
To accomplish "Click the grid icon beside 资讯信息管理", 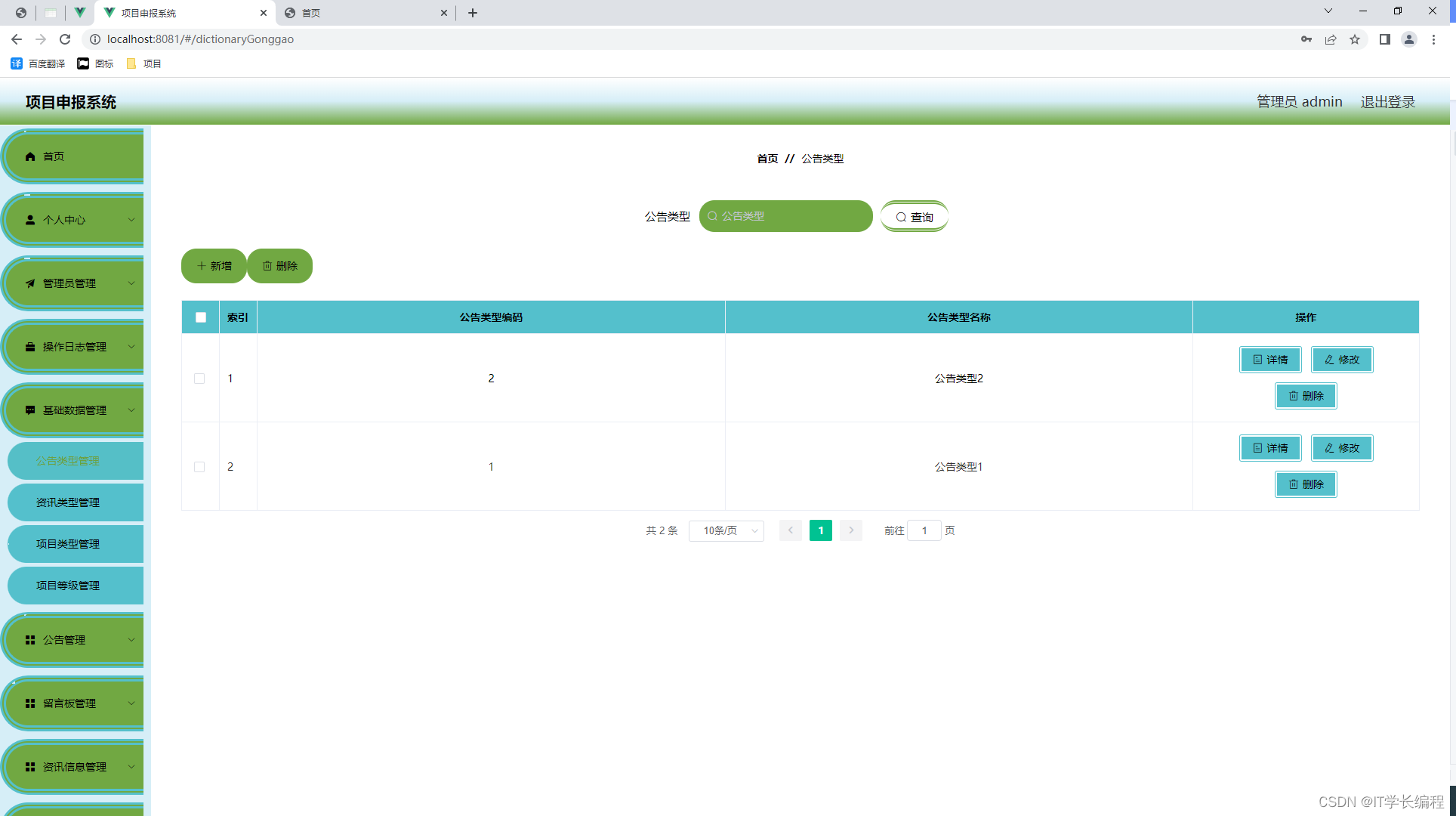I will pos(30,767).
